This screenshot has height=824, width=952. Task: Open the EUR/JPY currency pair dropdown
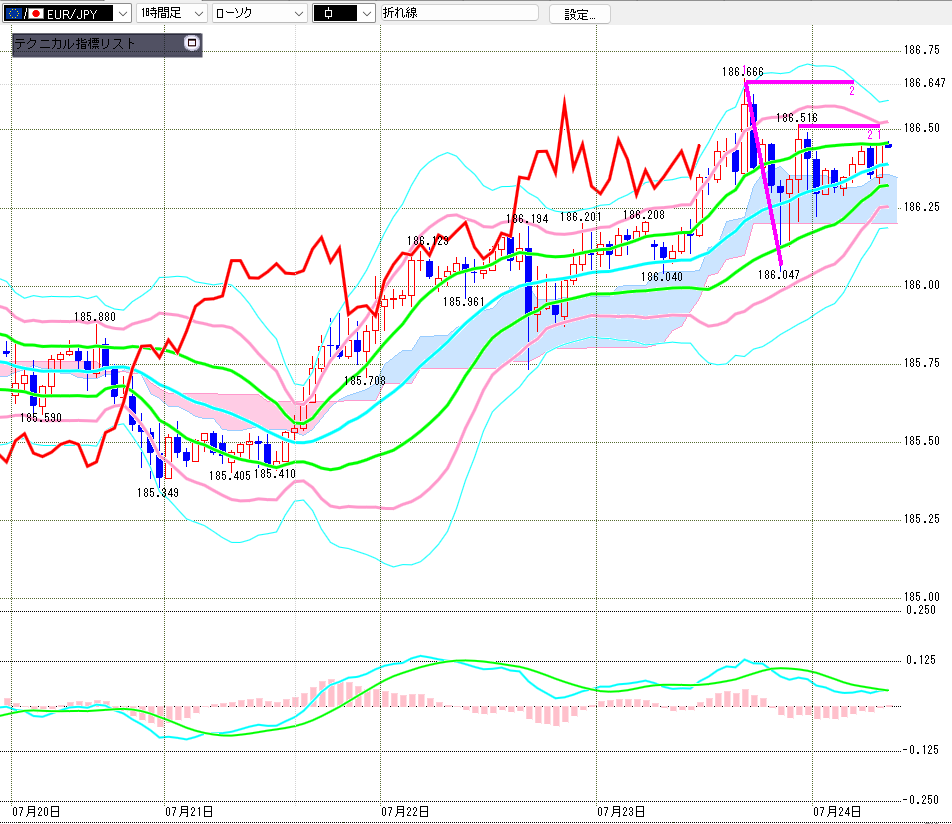[x=67, y=13]
